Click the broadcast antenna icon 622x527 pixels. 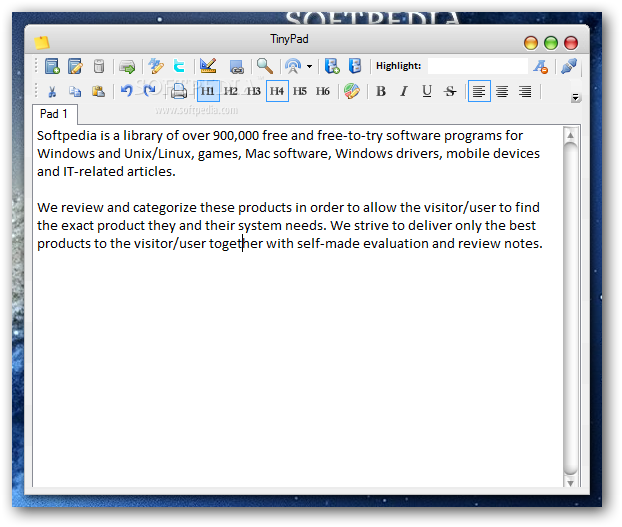click(293, 66)
